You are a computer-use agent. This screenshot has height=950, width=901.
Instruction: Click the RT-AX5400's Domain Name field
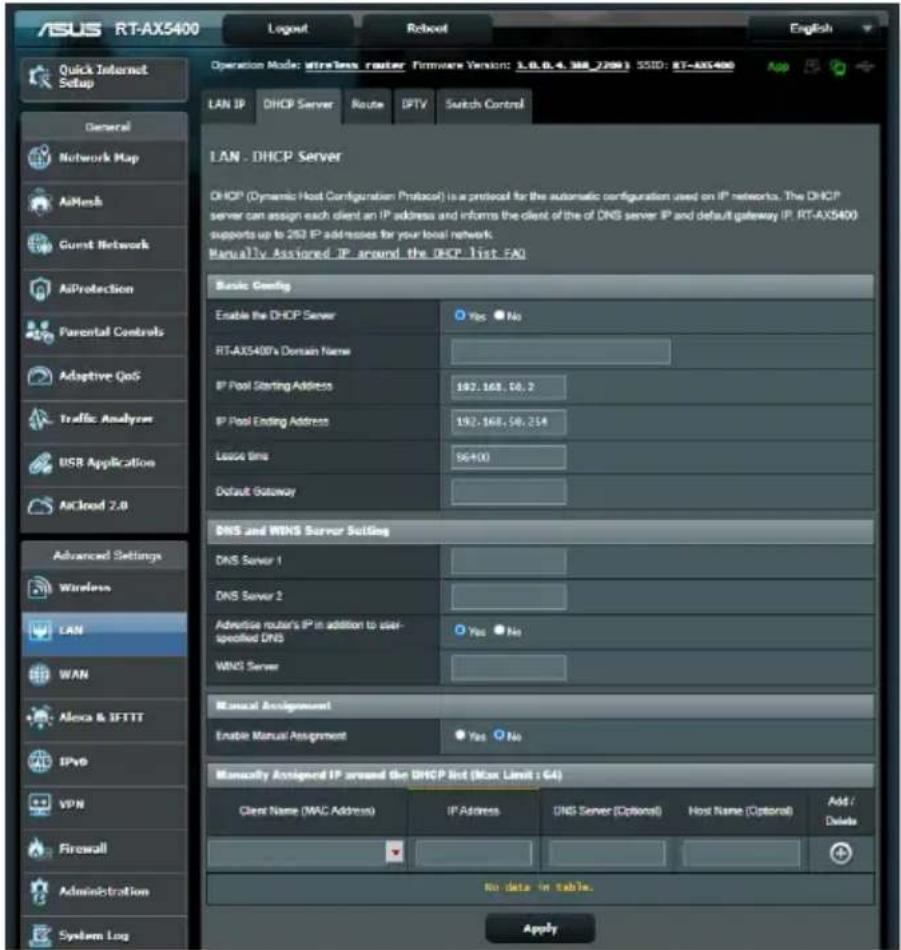[x=560, y=352]
